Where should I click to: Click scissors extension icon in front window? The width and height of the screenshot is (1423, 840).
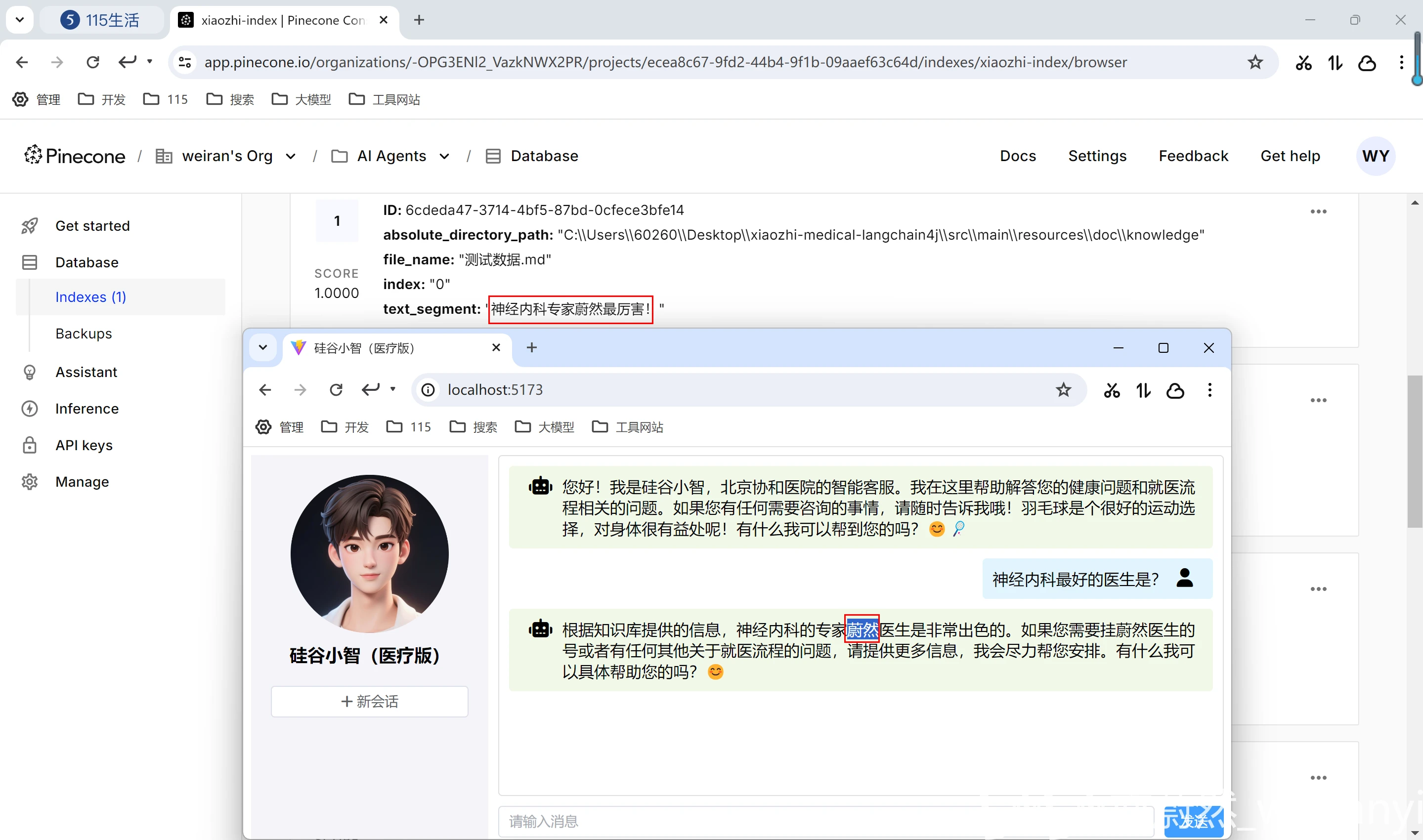point(1112,390)
